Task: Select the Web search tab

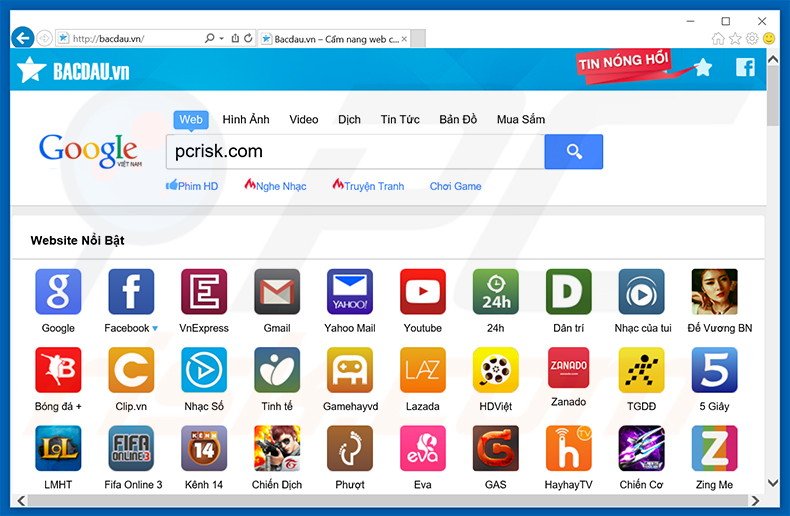Action: [x=190, y=120]
